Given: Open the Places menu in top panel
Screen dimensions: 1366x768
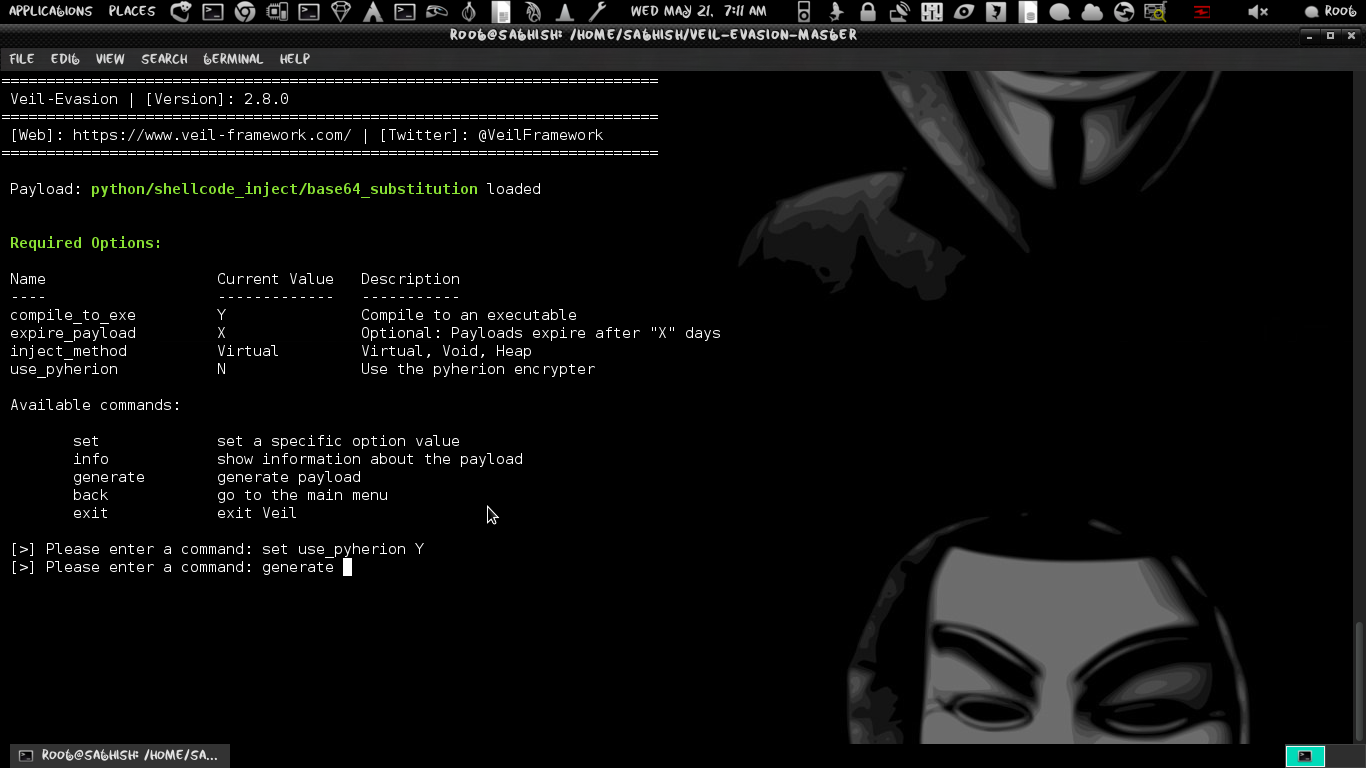Looking at the screenshot, I should [132, 11].
